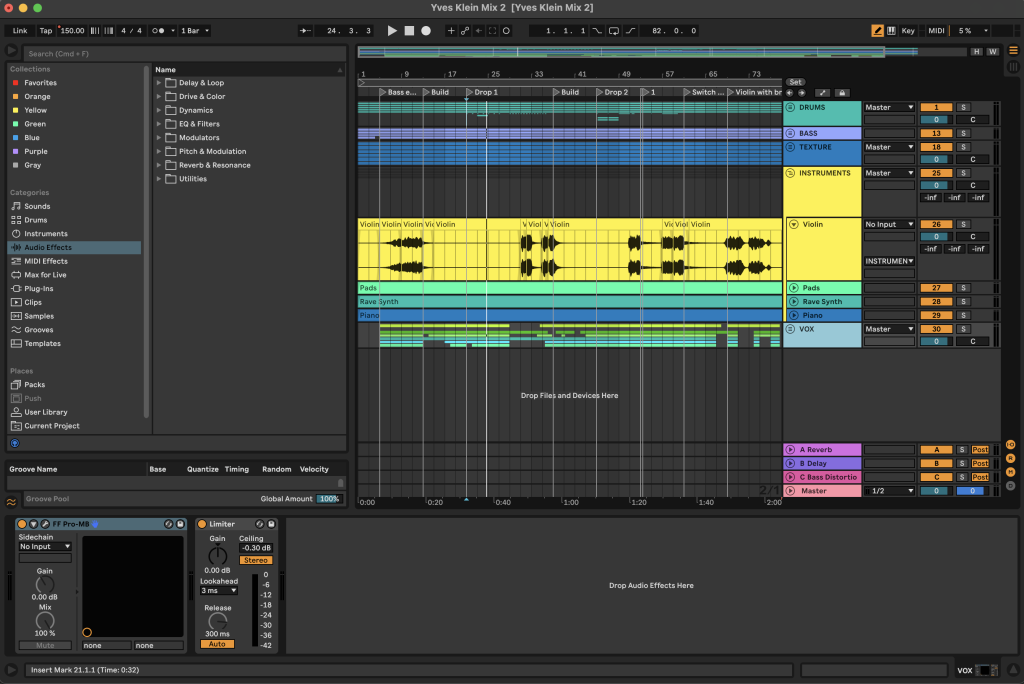Click the Tap tempo button
The height and width of the screenshot is (684, 1024).
click(46, 31)
